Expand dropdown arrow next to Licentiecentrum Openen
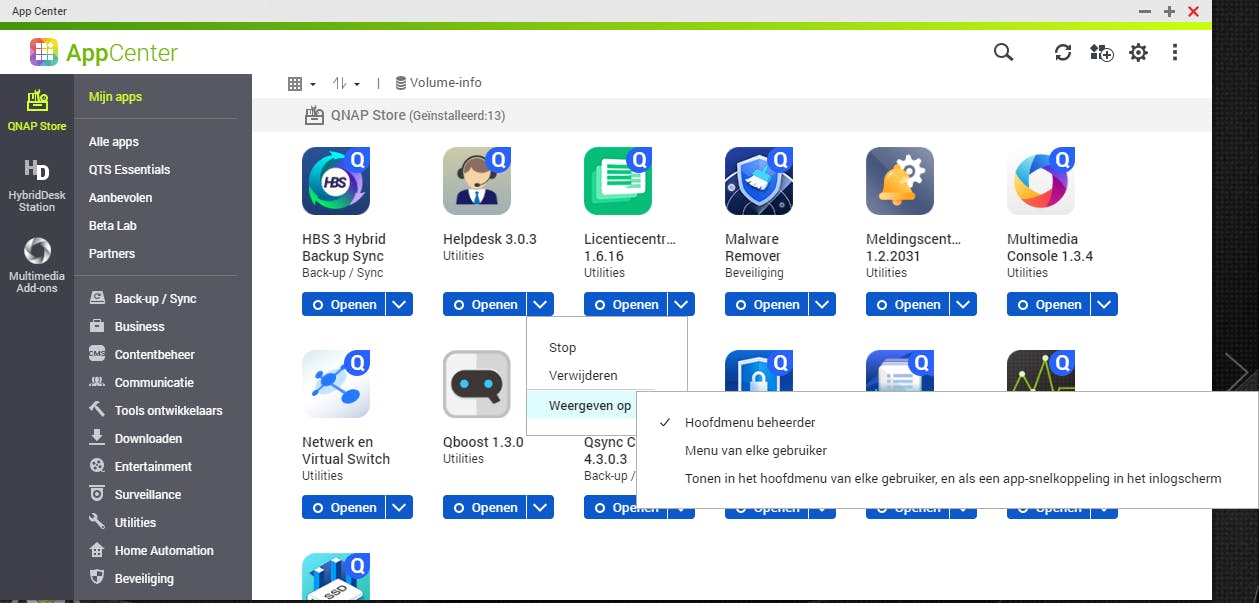The height and width of the screenshot is (603, 1259). tap(681, 304)
